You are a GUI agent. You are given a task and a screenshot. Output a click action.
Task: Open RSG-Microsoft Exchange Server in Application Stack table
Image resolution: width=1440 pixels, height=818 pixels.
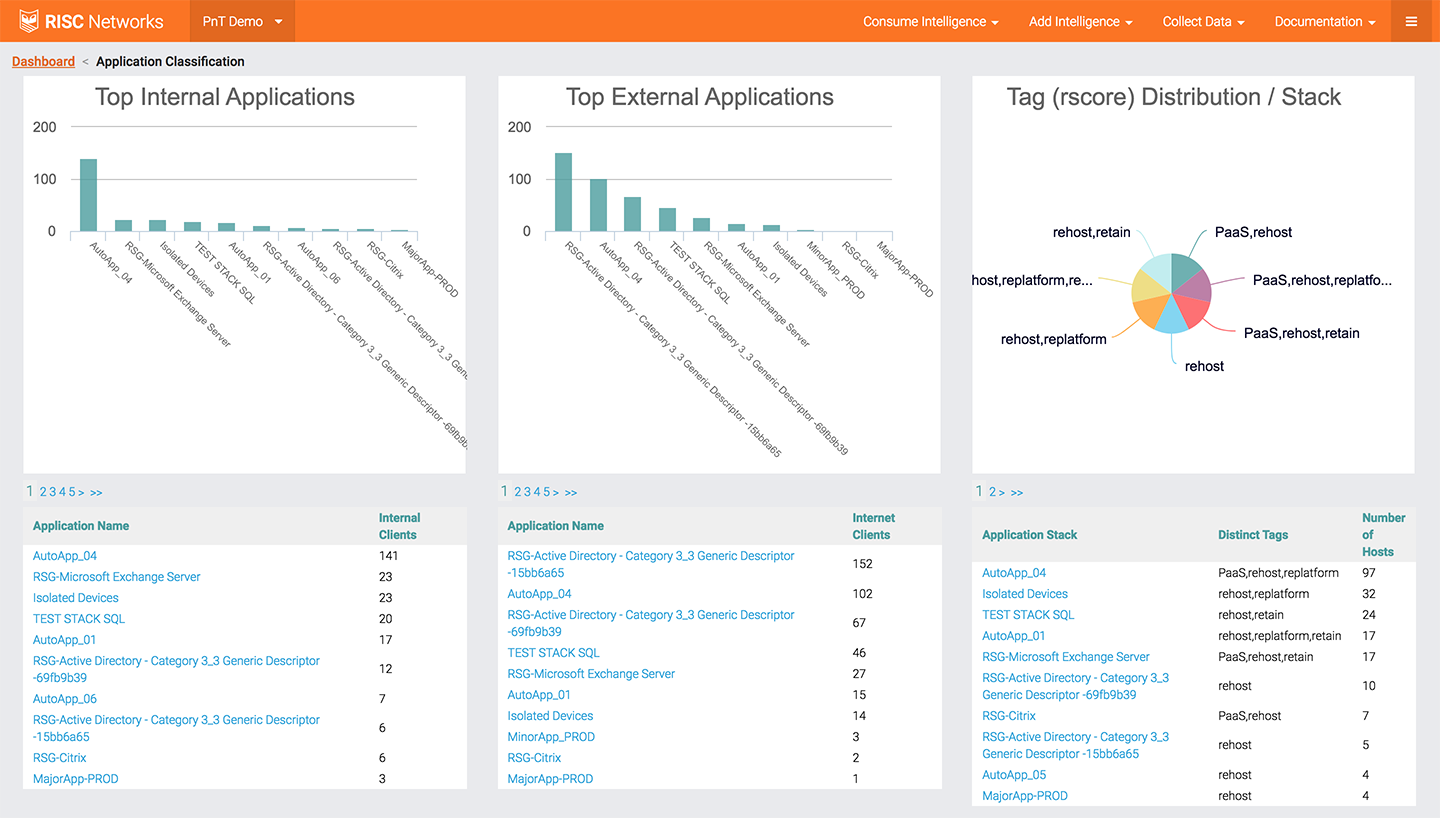pos(1066,657)
